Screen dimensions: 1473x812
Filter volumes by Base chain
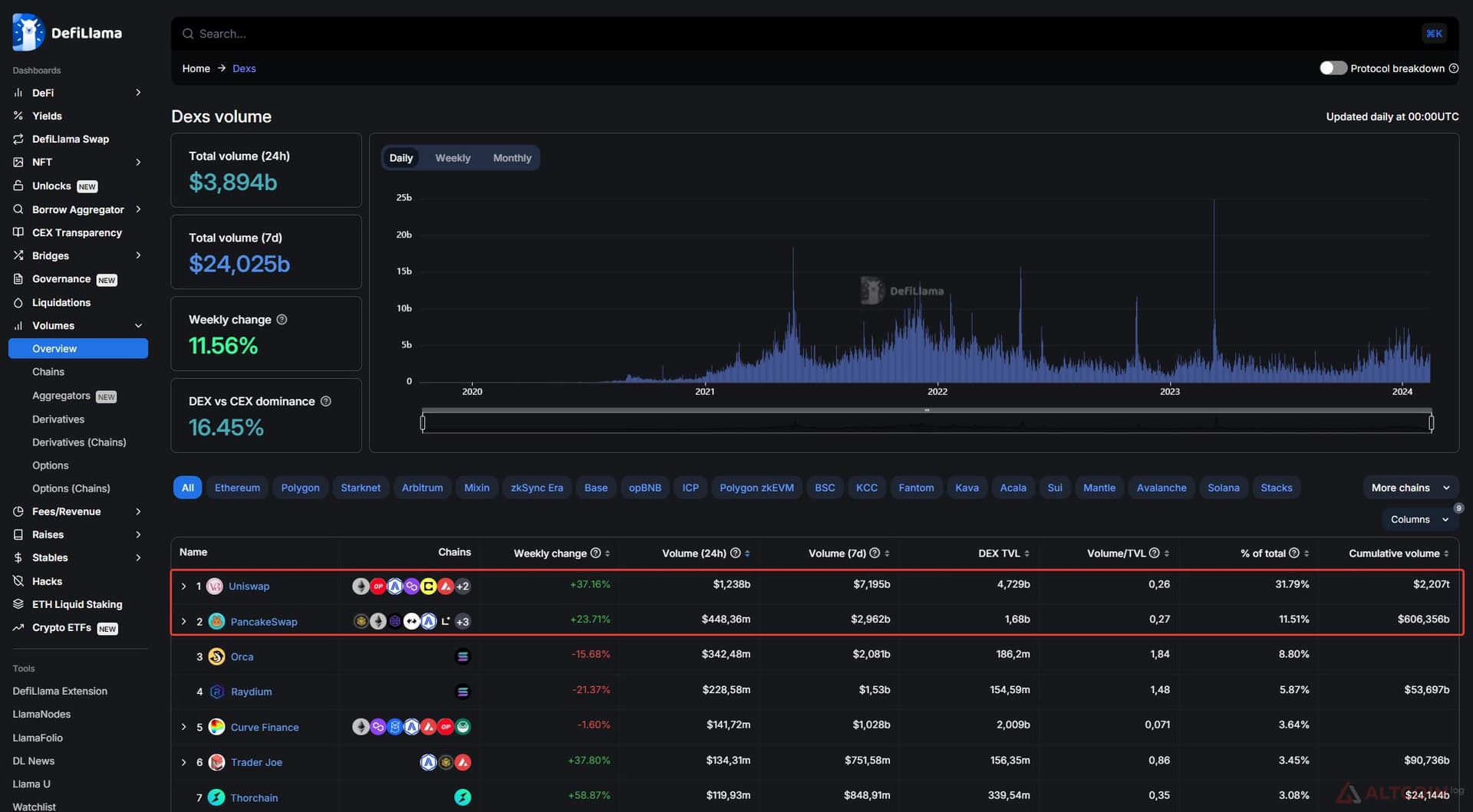pos(595,488)
